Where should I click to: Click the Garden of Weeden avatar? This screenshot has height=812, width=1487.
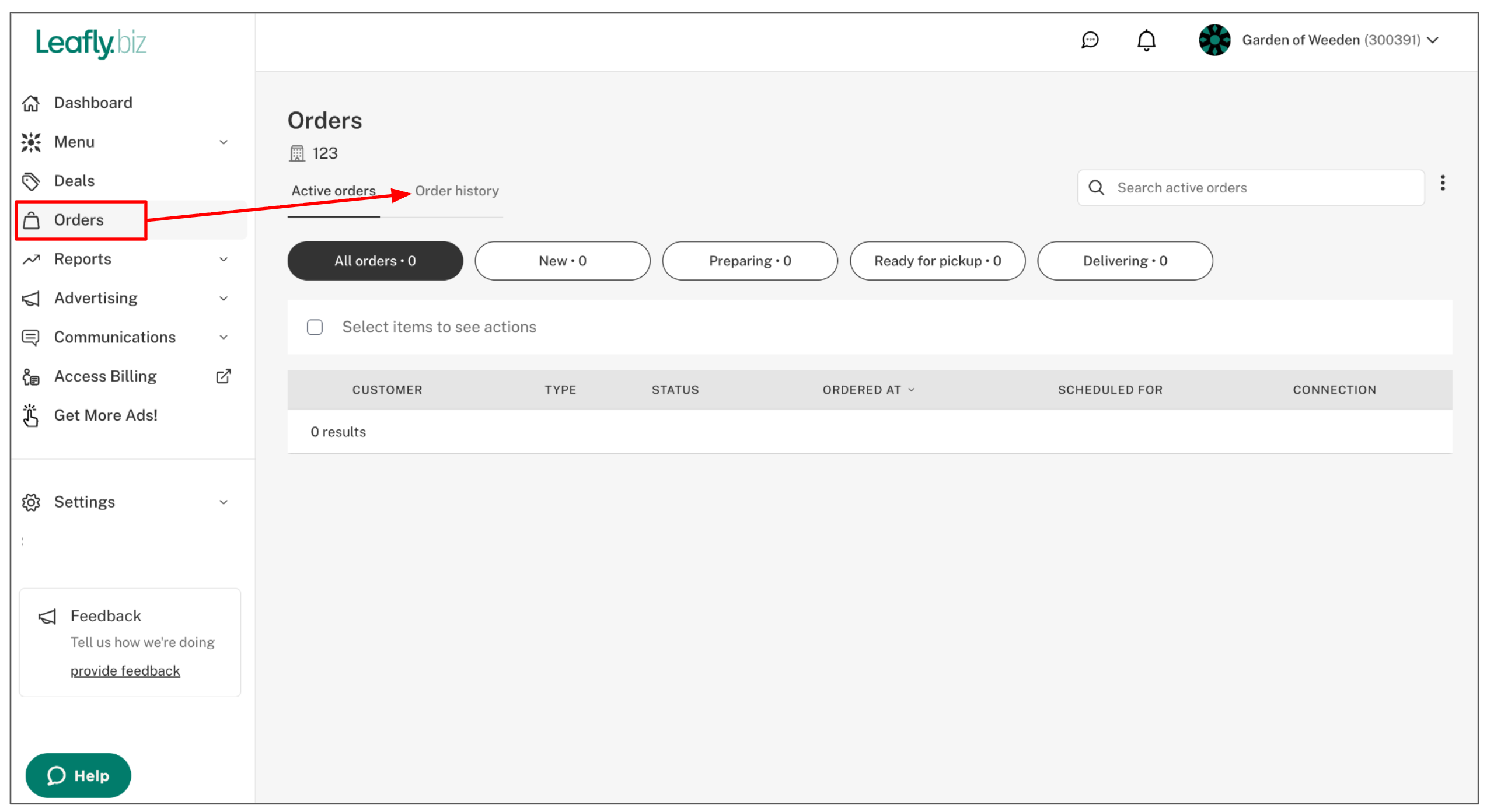click(1214, 40)
